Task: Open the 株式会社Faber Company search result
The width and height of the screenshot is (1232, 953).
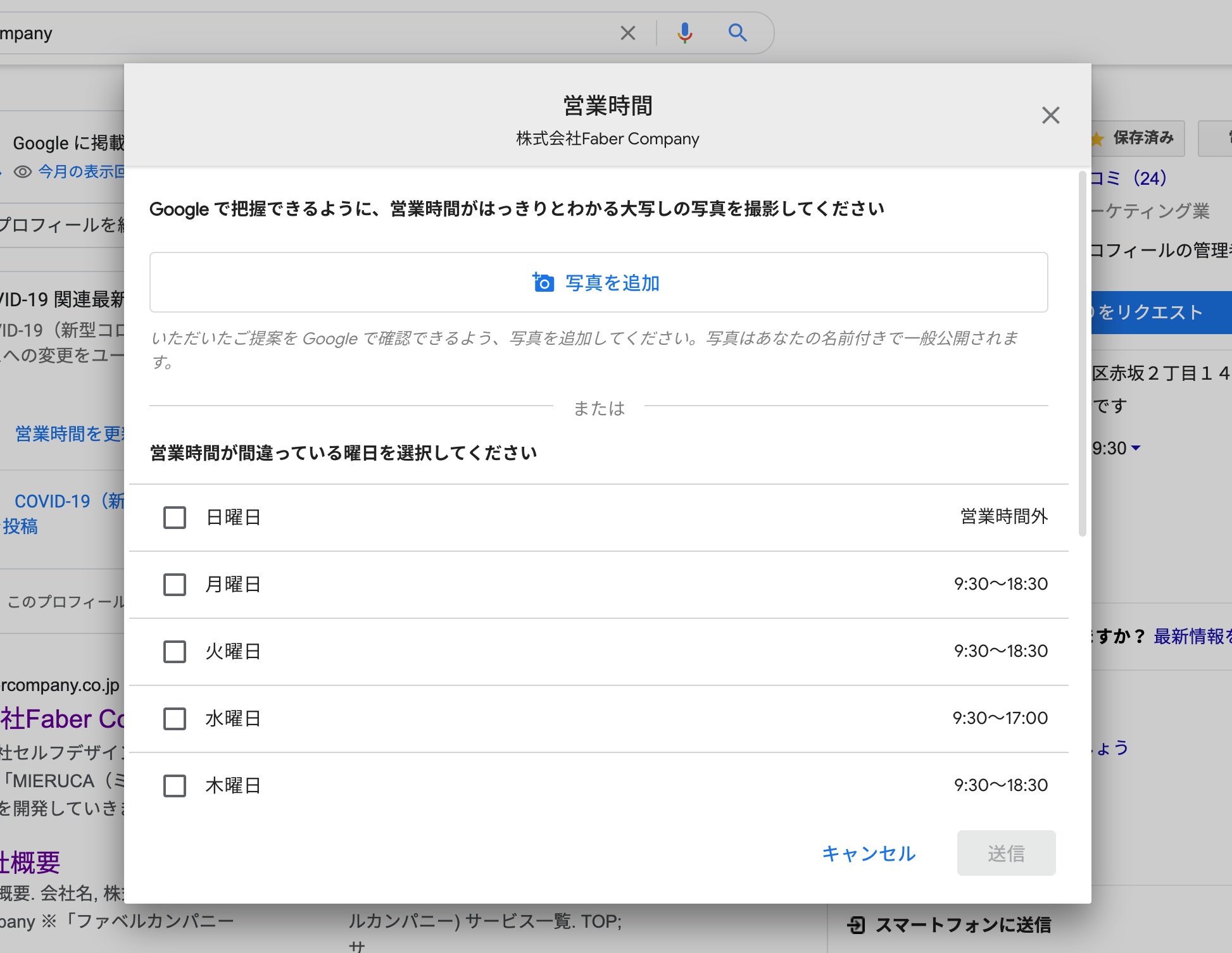Action: click(x=62, y=719)
